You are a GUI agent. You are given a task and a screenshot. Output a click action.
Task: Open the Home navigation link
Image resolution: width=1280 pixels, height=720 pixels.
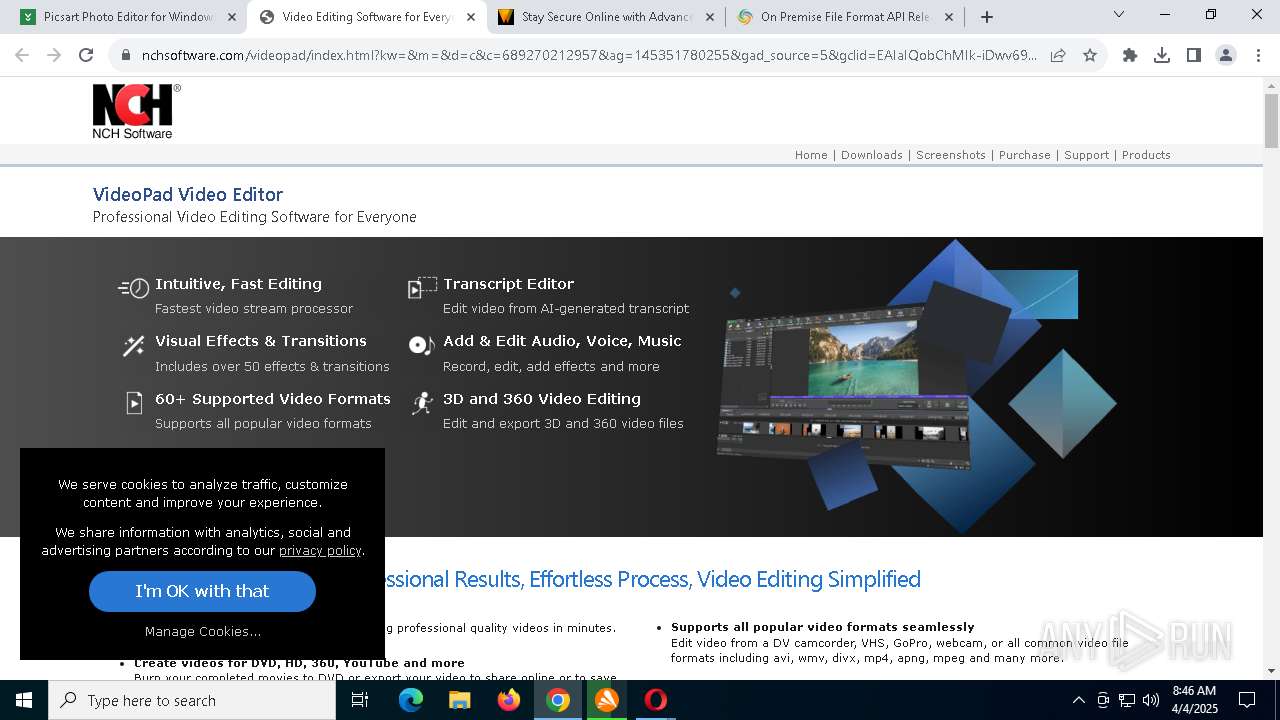click(x=811, y=155)
